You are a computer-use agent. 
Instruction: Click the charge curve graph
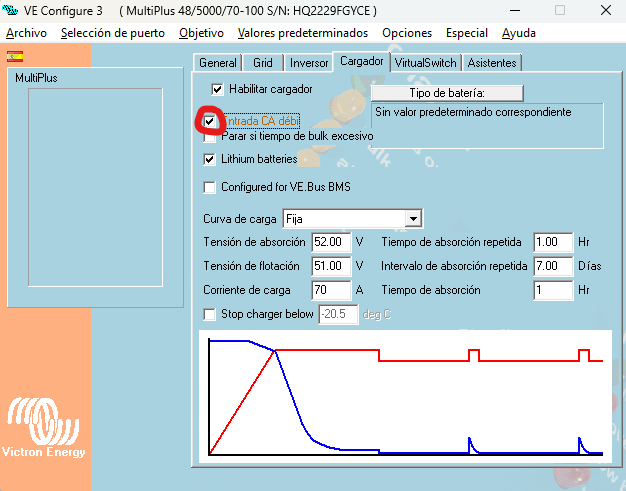point(405,396)
